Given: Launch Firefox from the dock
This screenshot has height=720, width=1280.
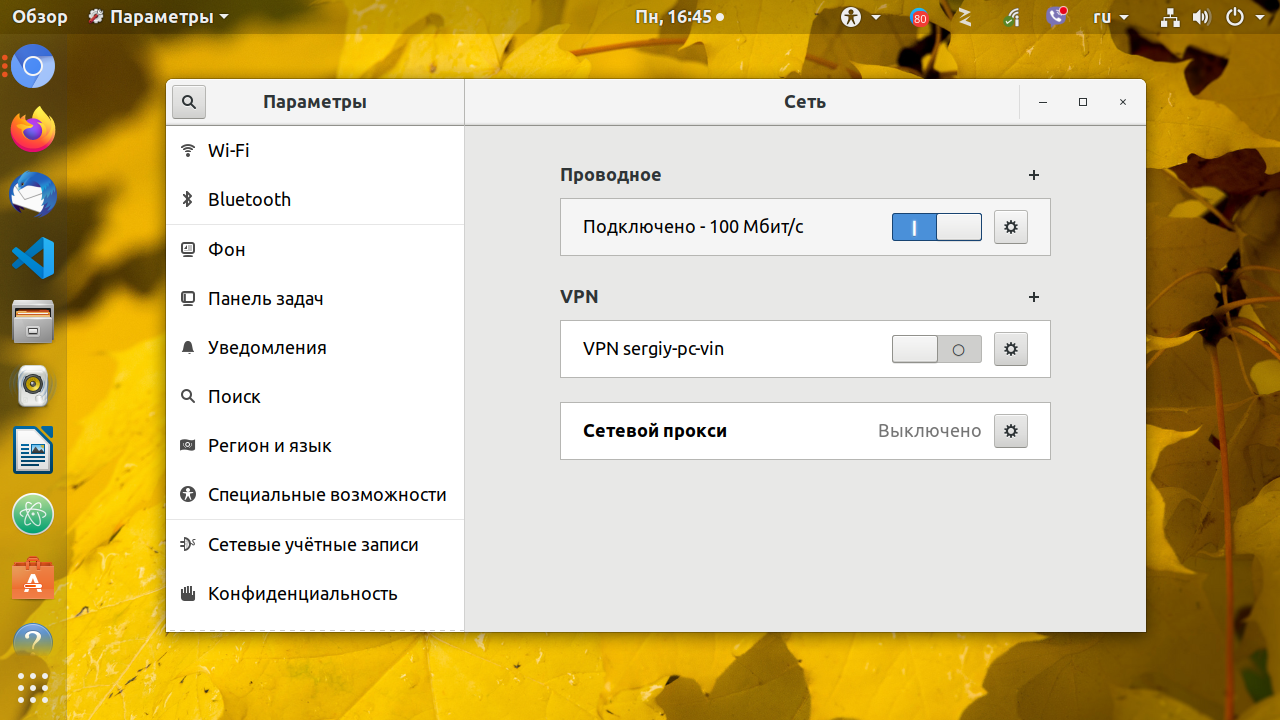Looking at the screenshot, I should pyautogui.click(x=33, y=130).
